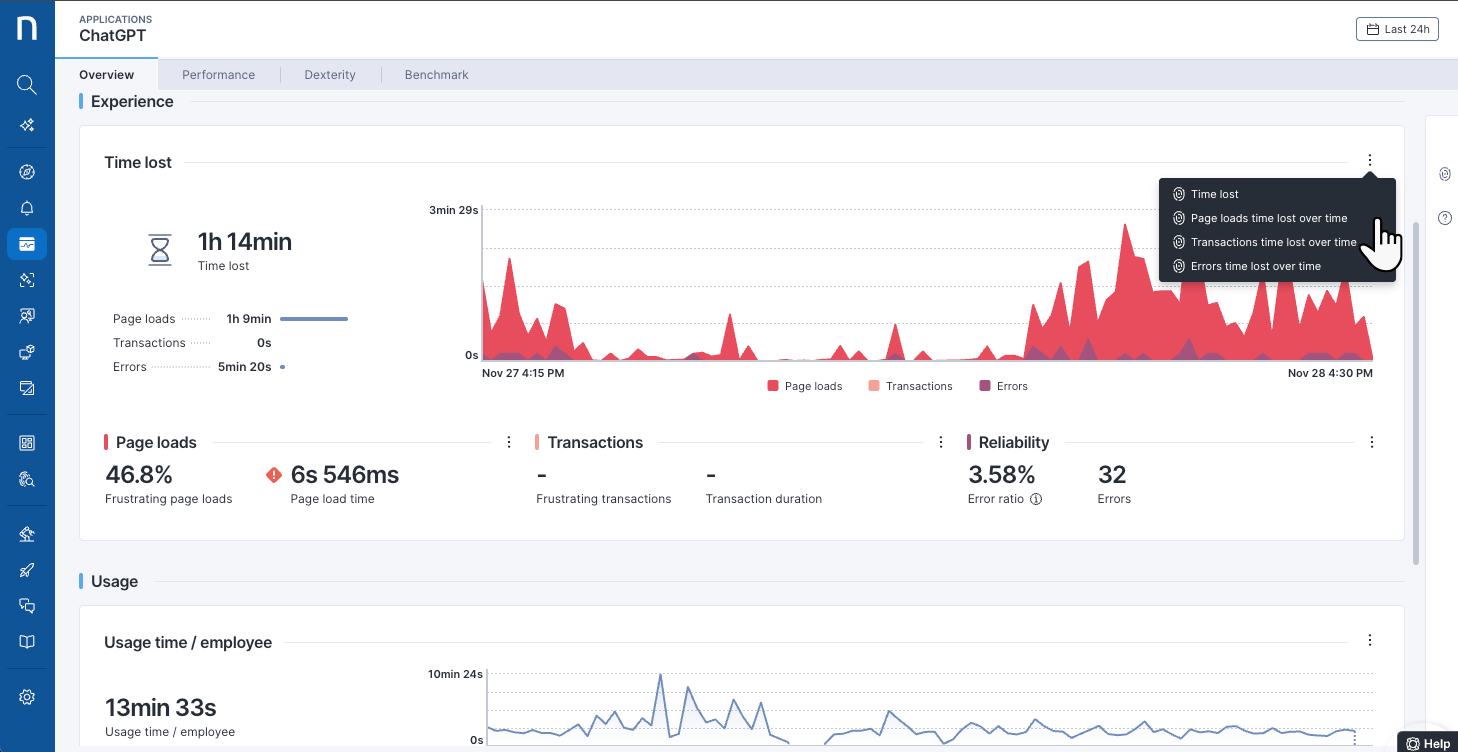Open the compass icon in the sidebar

tap(27, 172)
